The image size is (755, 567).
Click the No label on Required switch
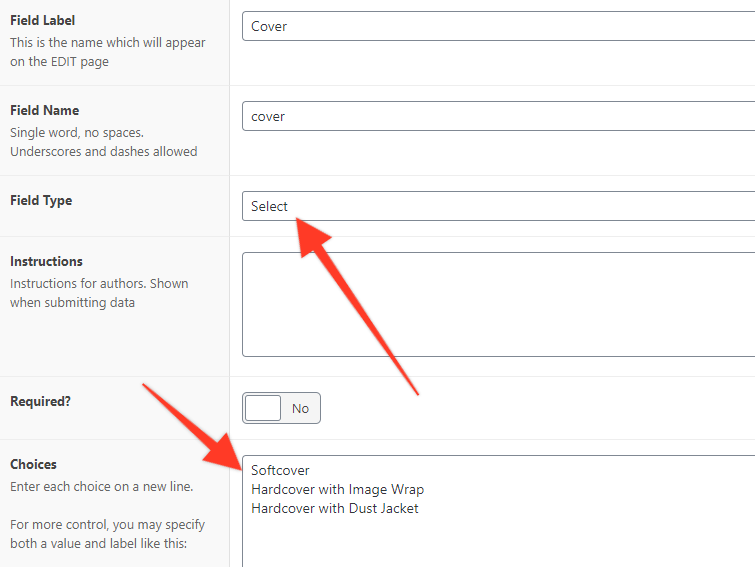(x=300, y=409)
